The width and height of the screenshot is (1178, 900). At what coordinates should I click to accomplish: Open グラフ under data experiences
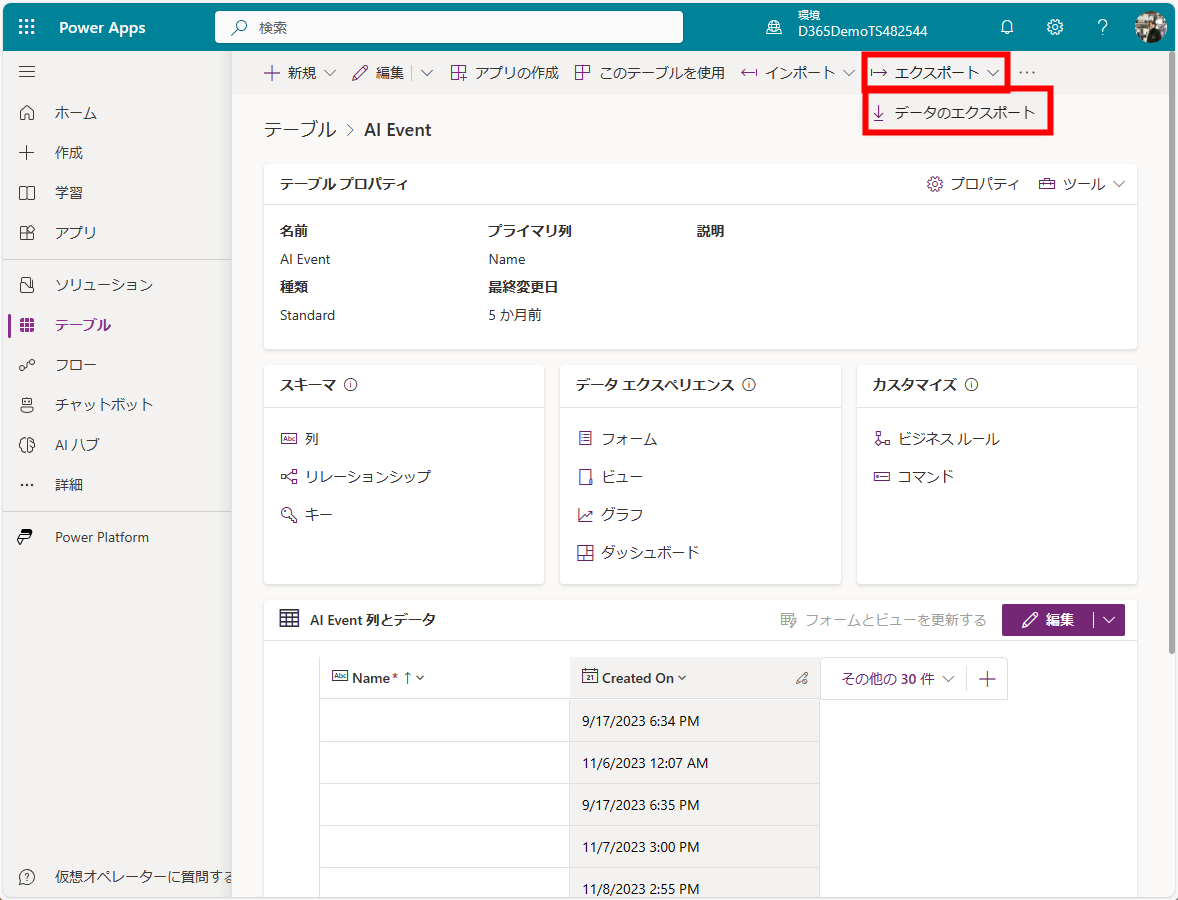(x=610, y=515)
